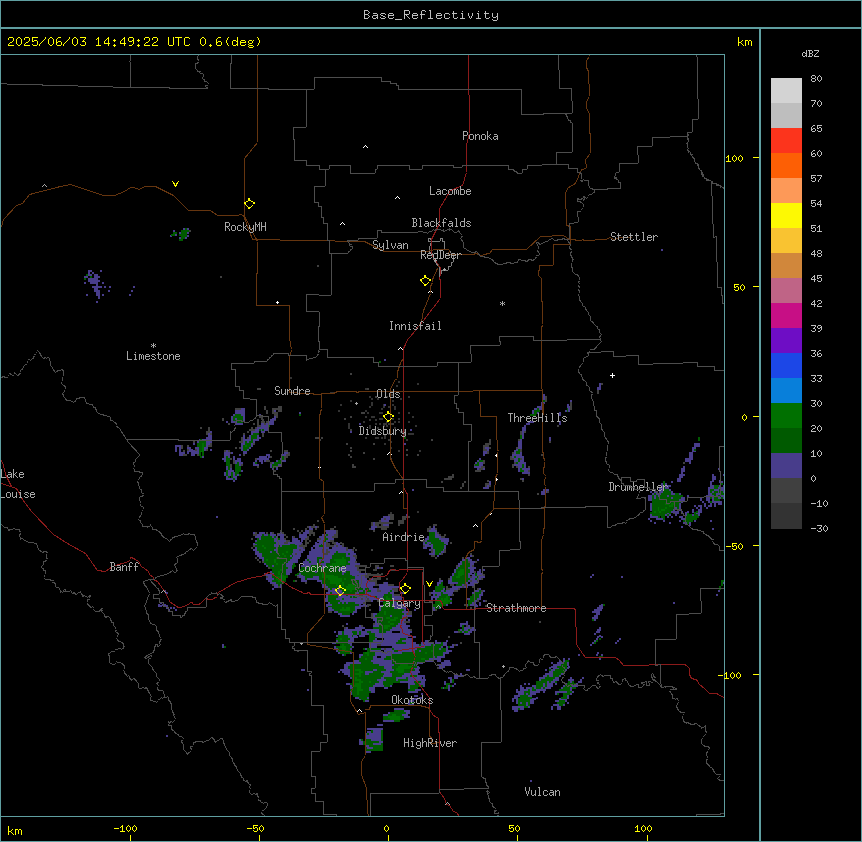Click the yellow V marker east of Calgary
862x842 pixels.
(x=429, y=584)
